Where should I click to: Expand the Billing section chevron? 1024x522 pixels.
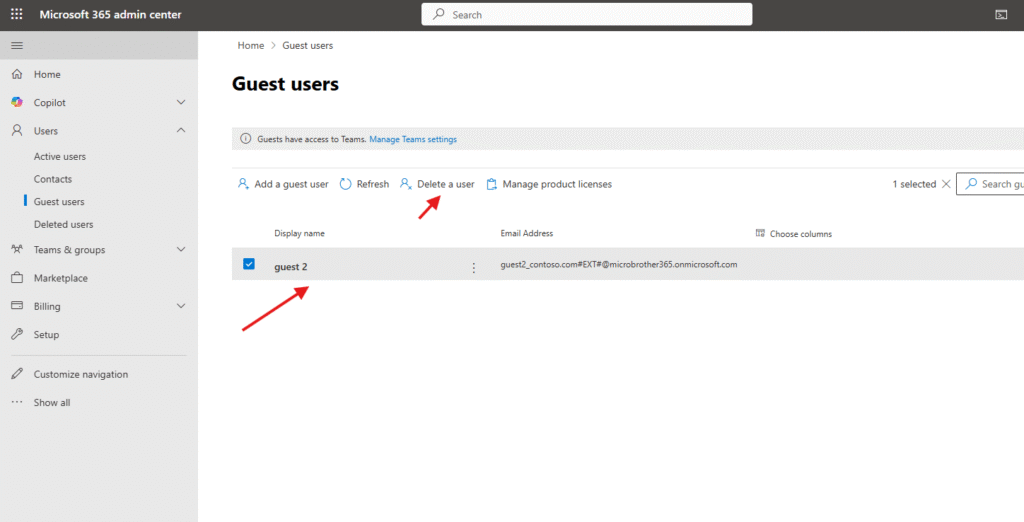[181, 306]
